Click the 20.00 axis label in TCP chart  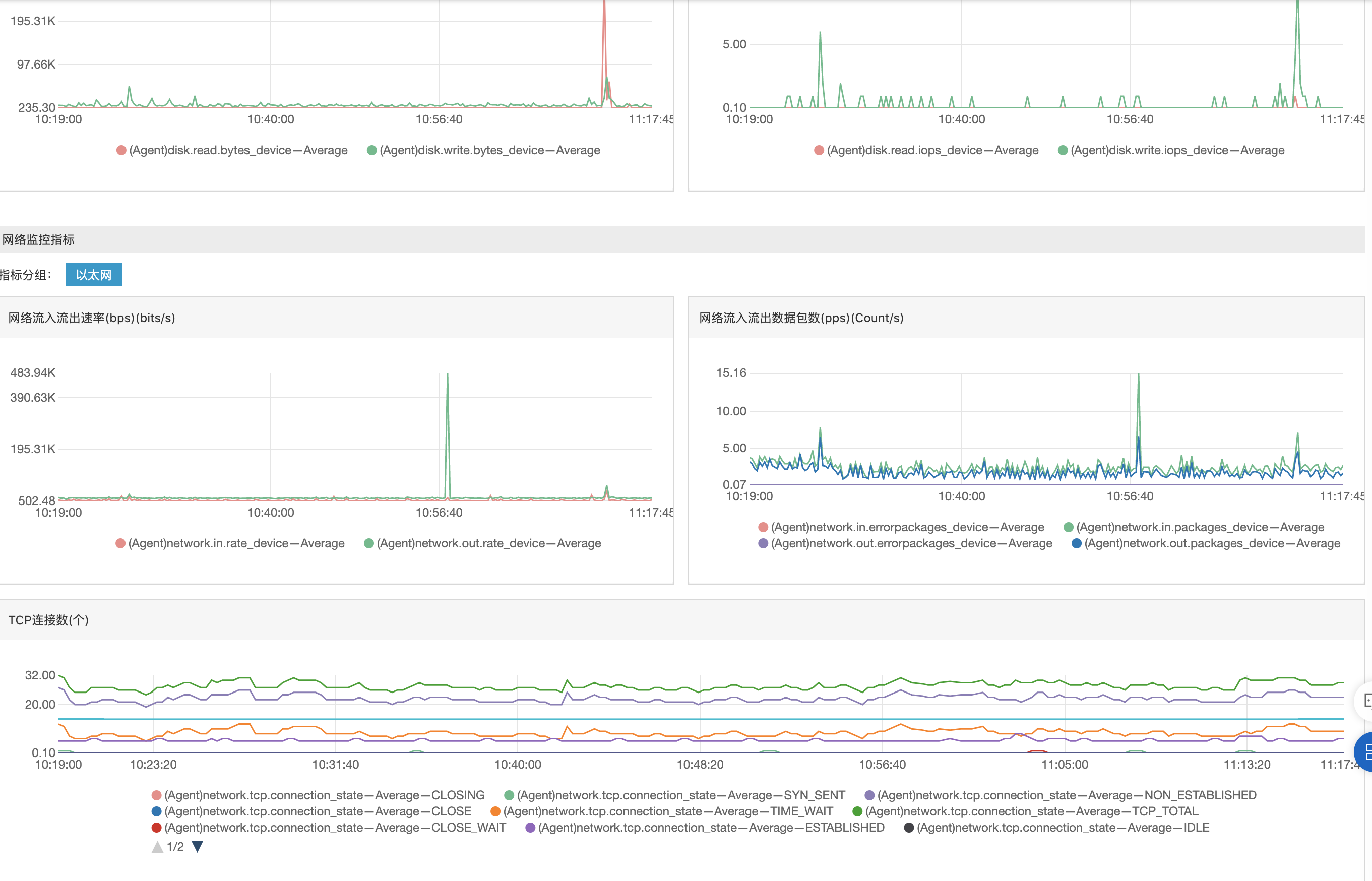point(40,704)
